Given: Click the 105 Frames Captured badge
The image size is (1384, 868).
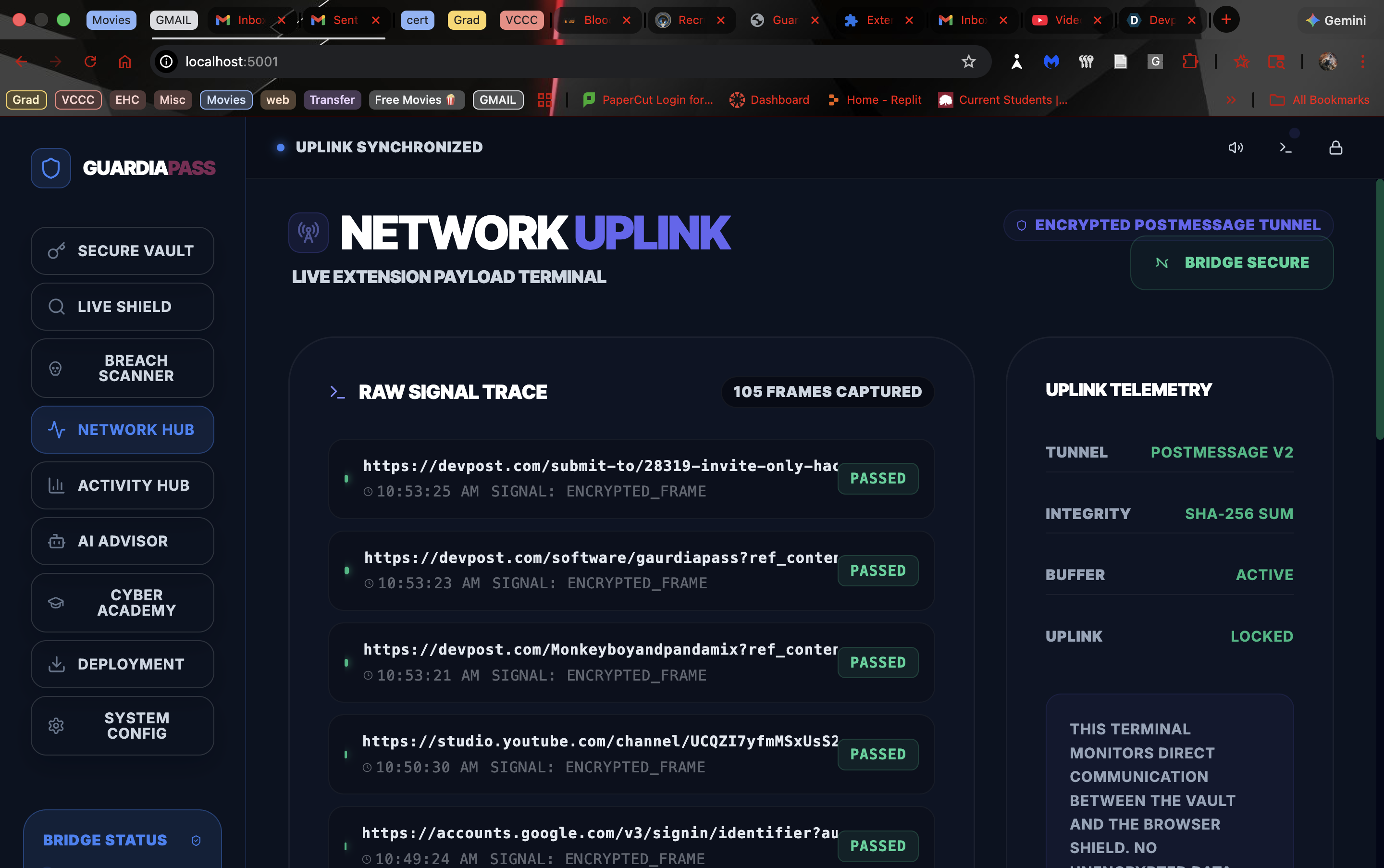Looking at the screenshot, I should pyautogui.click(x=827, y=392).
